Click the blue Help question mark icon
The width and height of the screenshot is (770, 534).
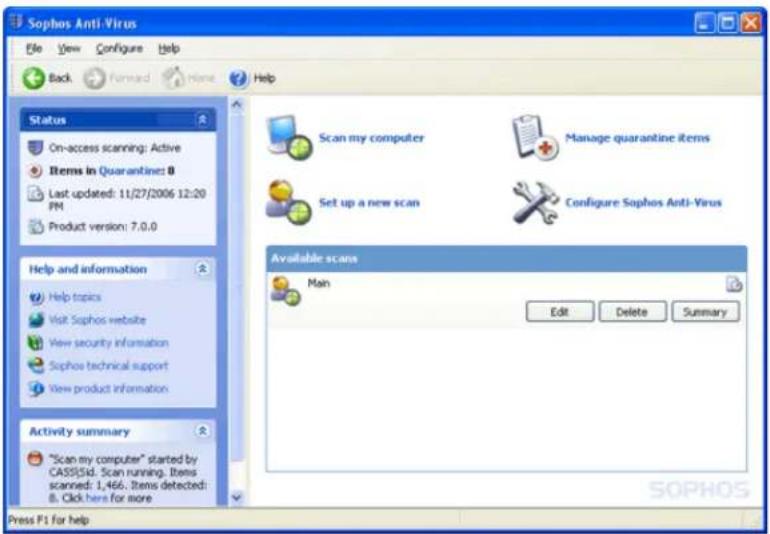pyautogui.click(x=239, y=78)
